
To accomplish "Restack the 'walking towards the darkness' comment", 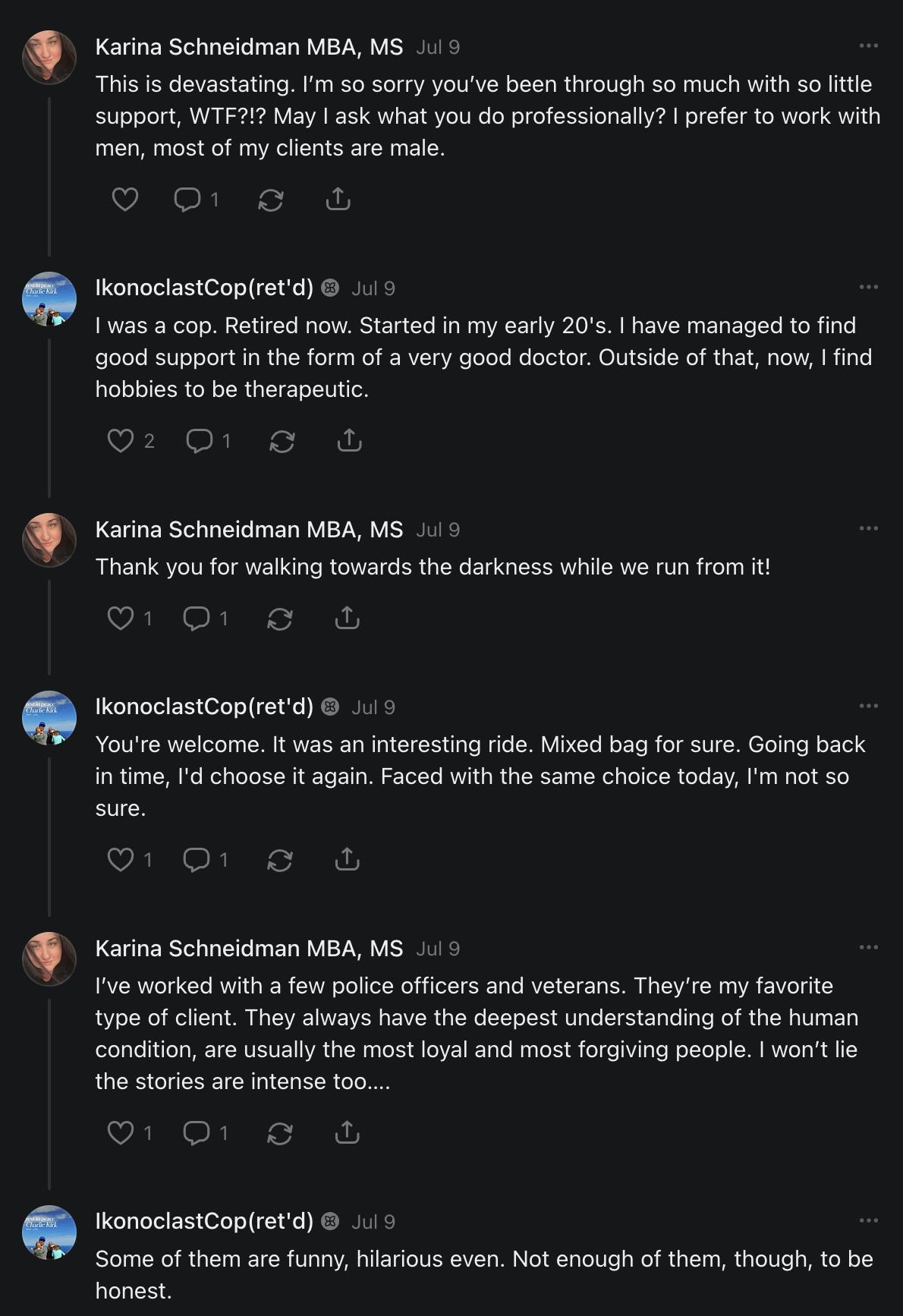I will coord(280,619).
